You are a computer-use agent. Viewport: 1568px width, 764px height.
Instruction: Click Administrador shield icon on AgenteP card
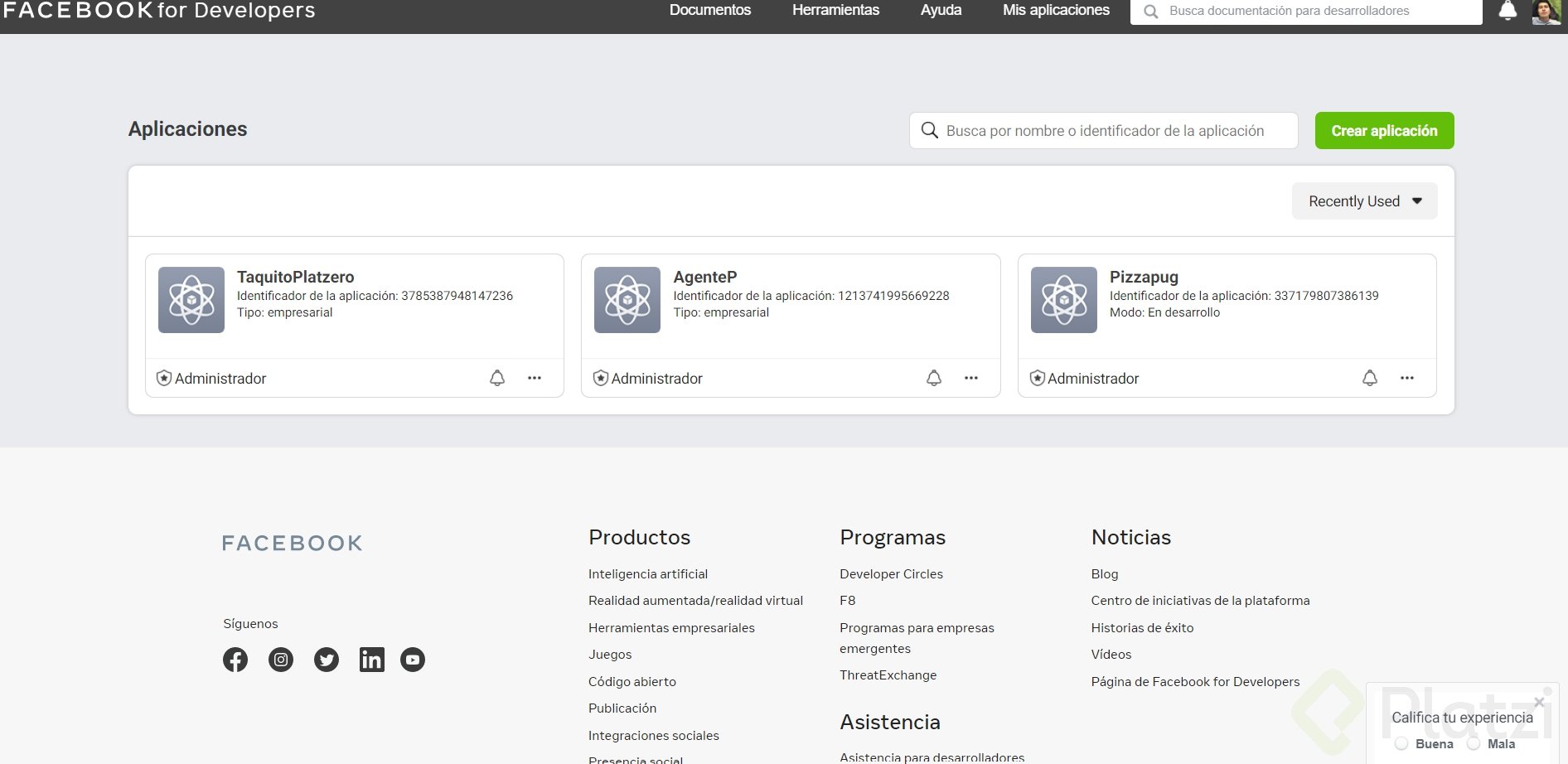(x=601, y=379)
